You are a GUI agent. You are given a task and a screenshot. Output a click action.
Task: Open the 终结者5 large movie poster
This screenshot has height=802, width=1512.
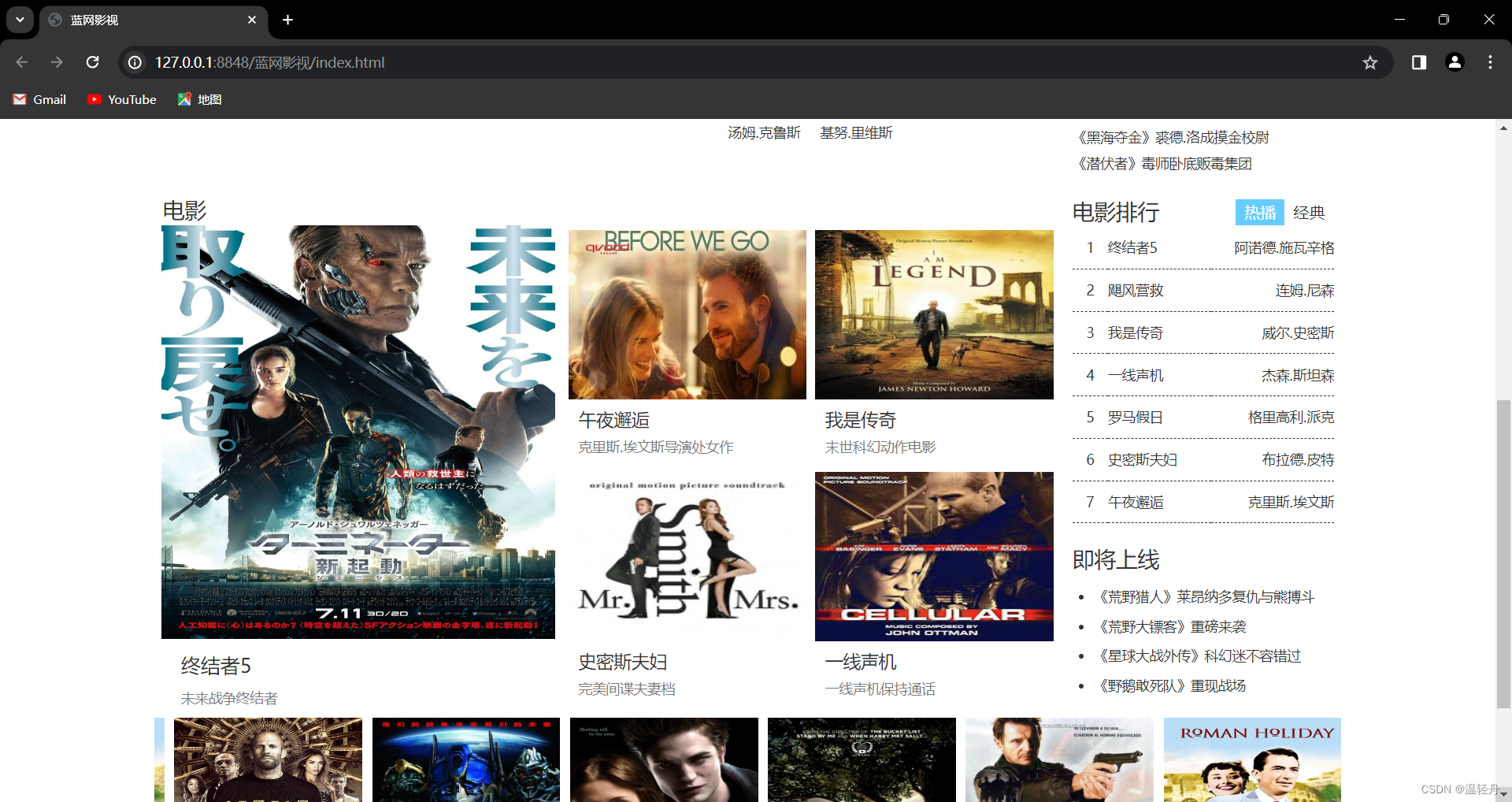(358, 432)
